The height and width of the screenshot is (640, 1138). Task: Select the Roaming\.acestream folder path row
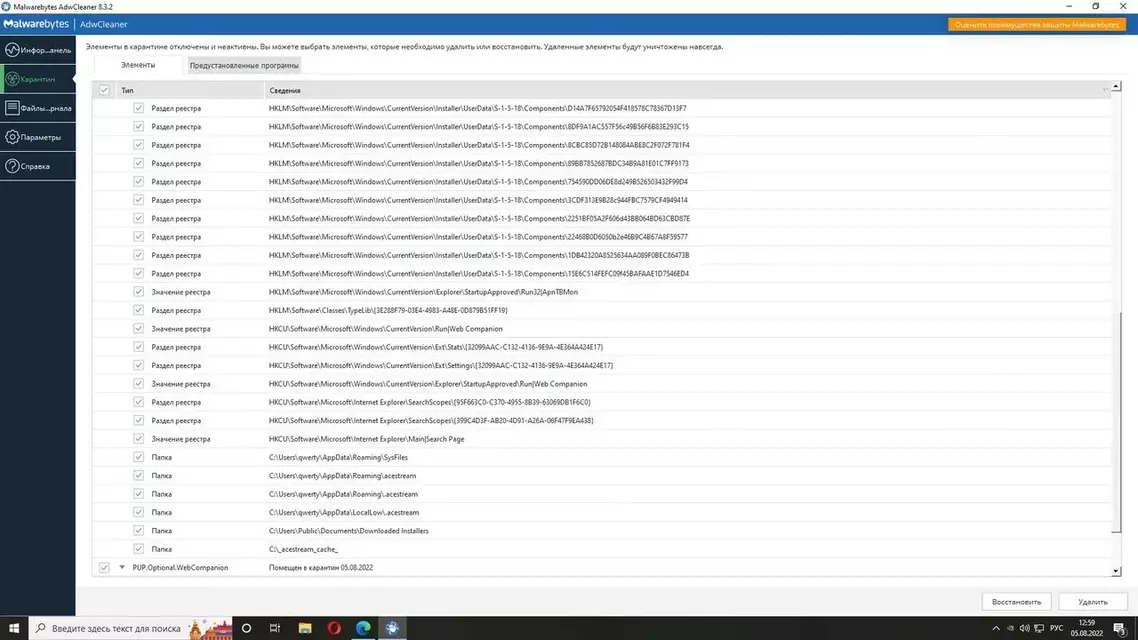pos(602,494)
